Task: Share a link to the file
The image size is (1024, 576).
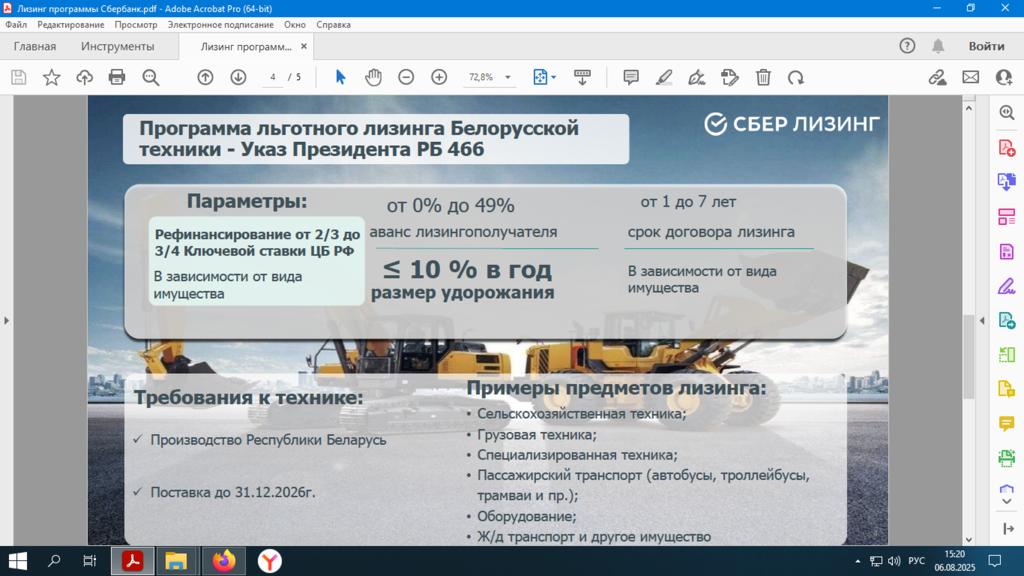Action: [938, 77]
